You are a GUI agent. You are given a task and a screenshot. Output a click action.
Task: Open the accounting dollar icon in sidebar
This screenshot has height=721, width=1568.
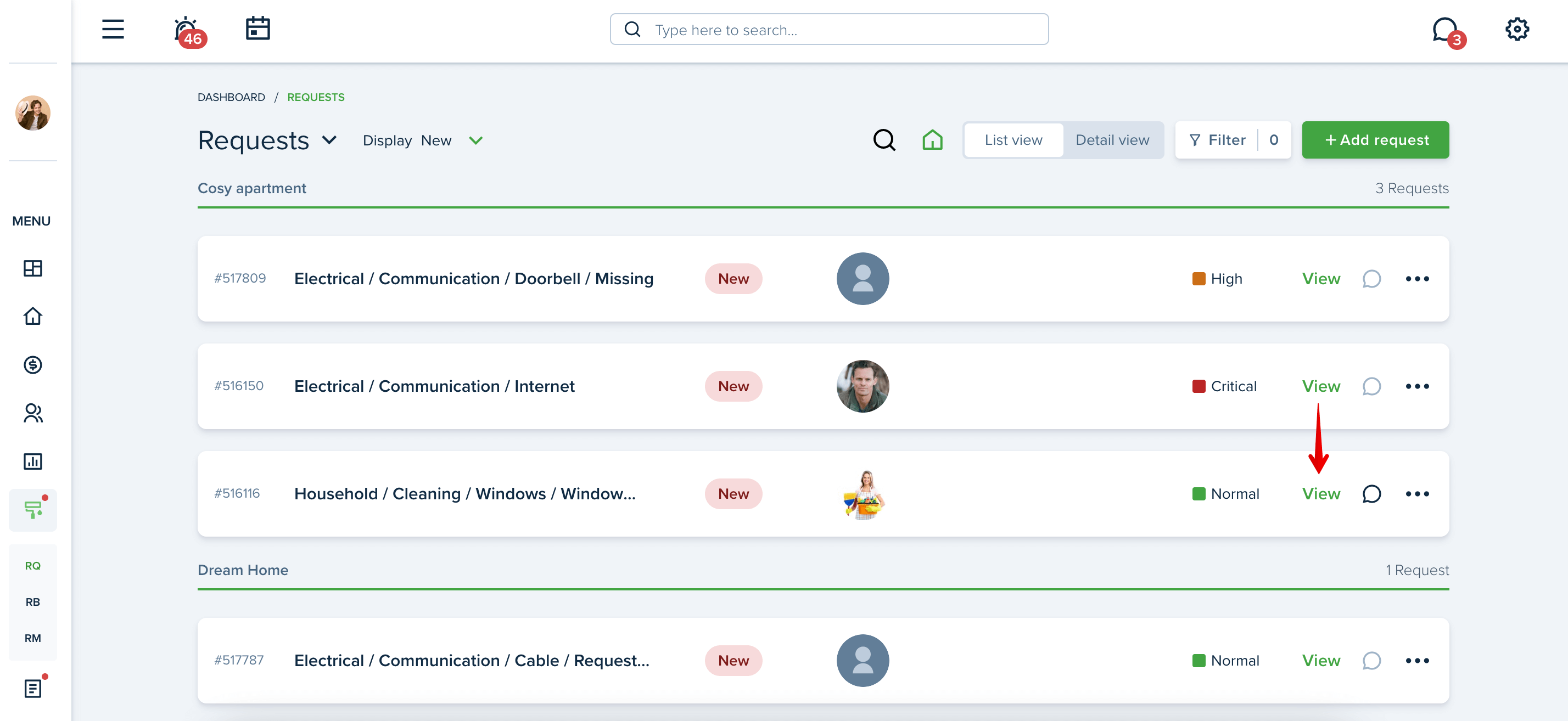click(x=33, y=364)
